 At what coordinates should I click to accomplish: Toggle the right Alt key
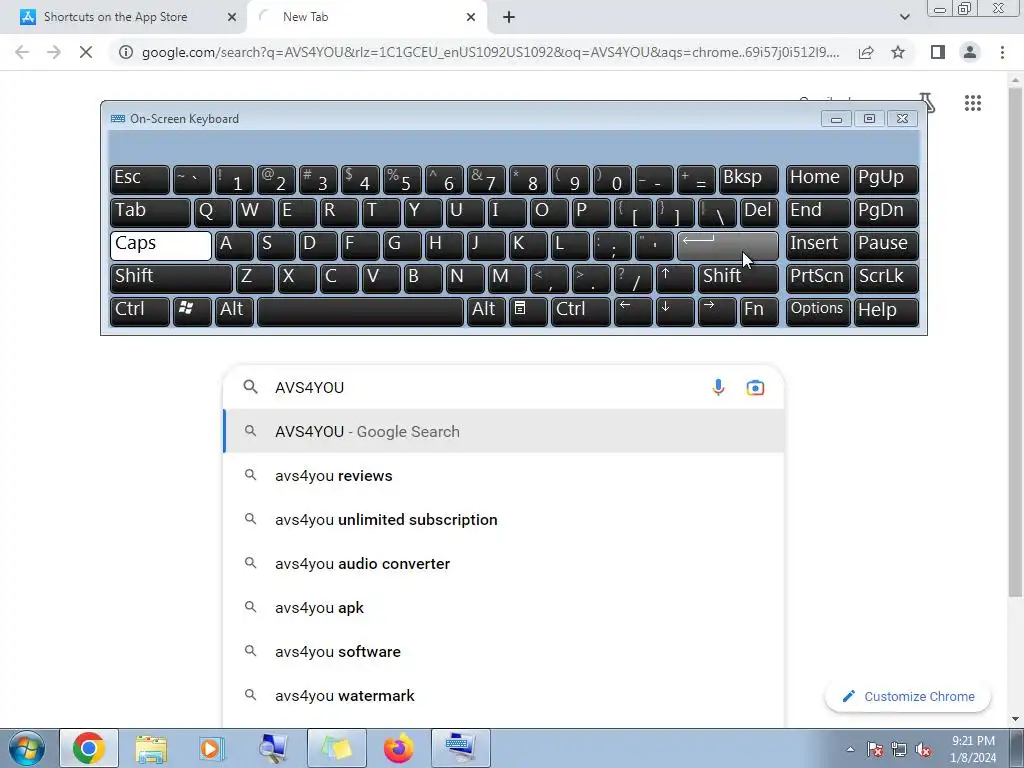tap(486, 310)
